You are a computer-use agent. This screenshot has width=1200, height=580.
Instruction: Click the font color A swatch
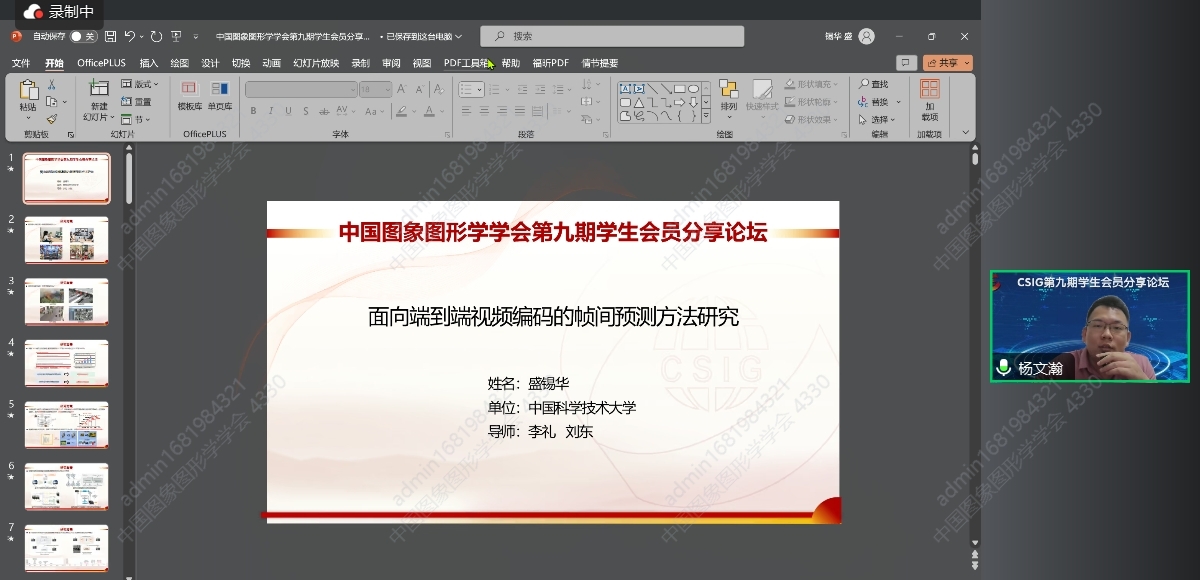pyautogui.click(x=429, y=111)
